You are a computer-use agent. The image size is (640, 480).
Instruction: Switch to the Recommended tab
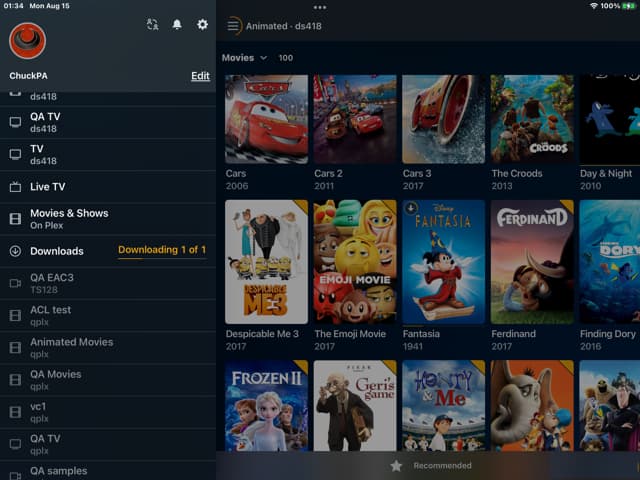(x=431, y=466)
